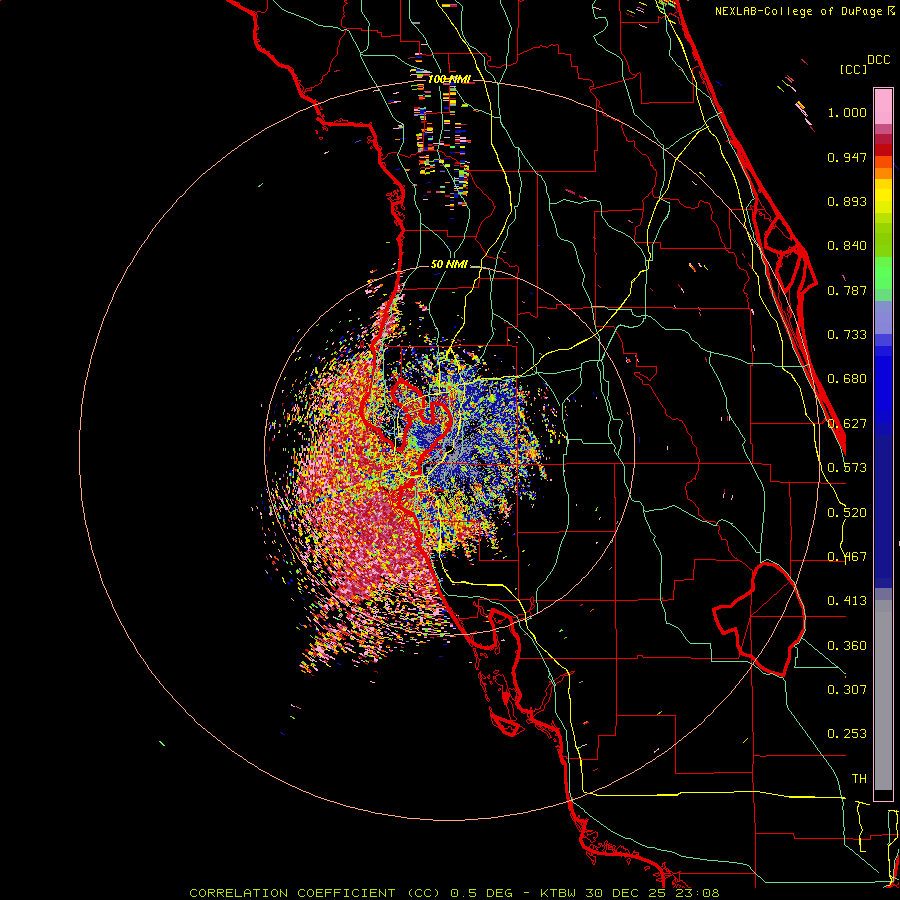Pick the light pink band on color scale
900x900 pixels.
883,107
